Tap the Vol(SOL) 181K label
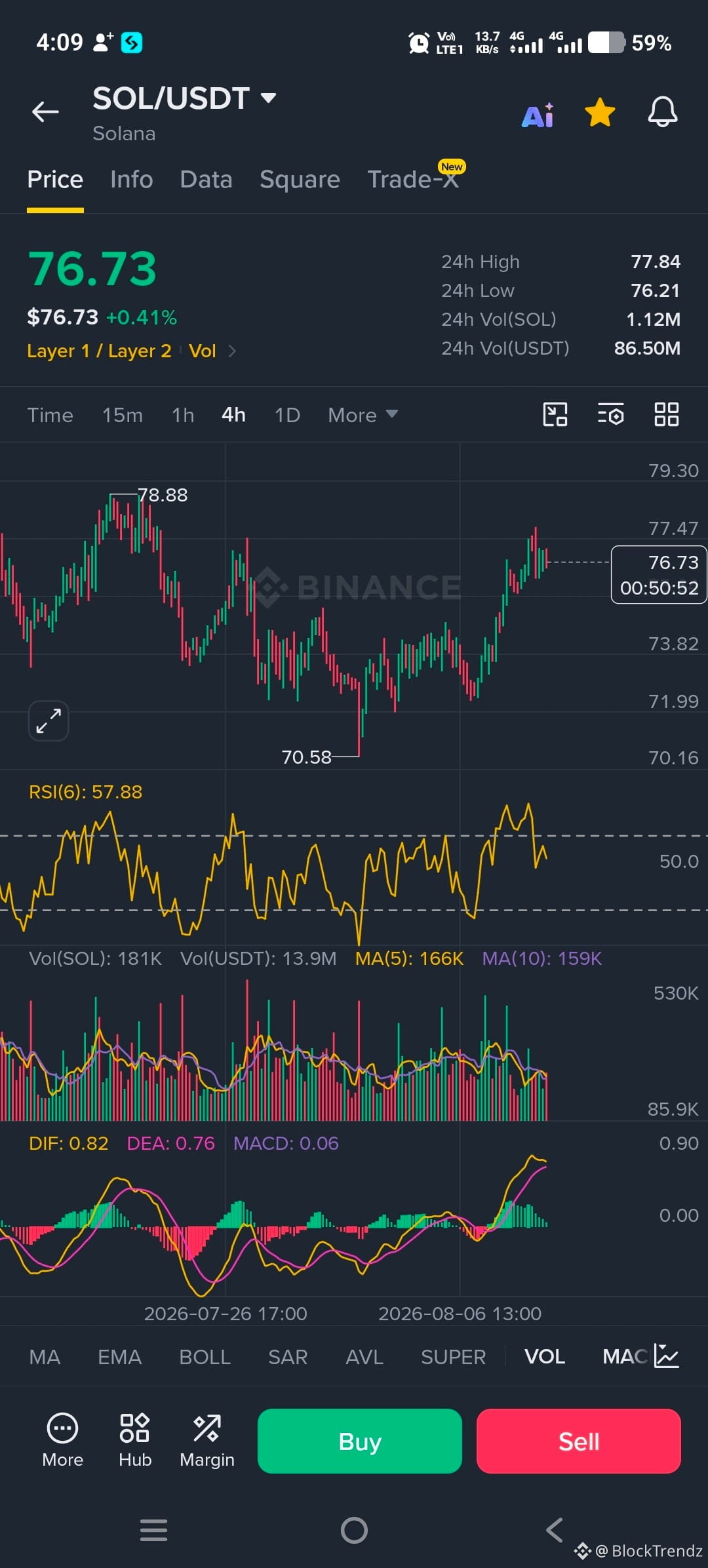708x1568 pixels. [95, 958]
